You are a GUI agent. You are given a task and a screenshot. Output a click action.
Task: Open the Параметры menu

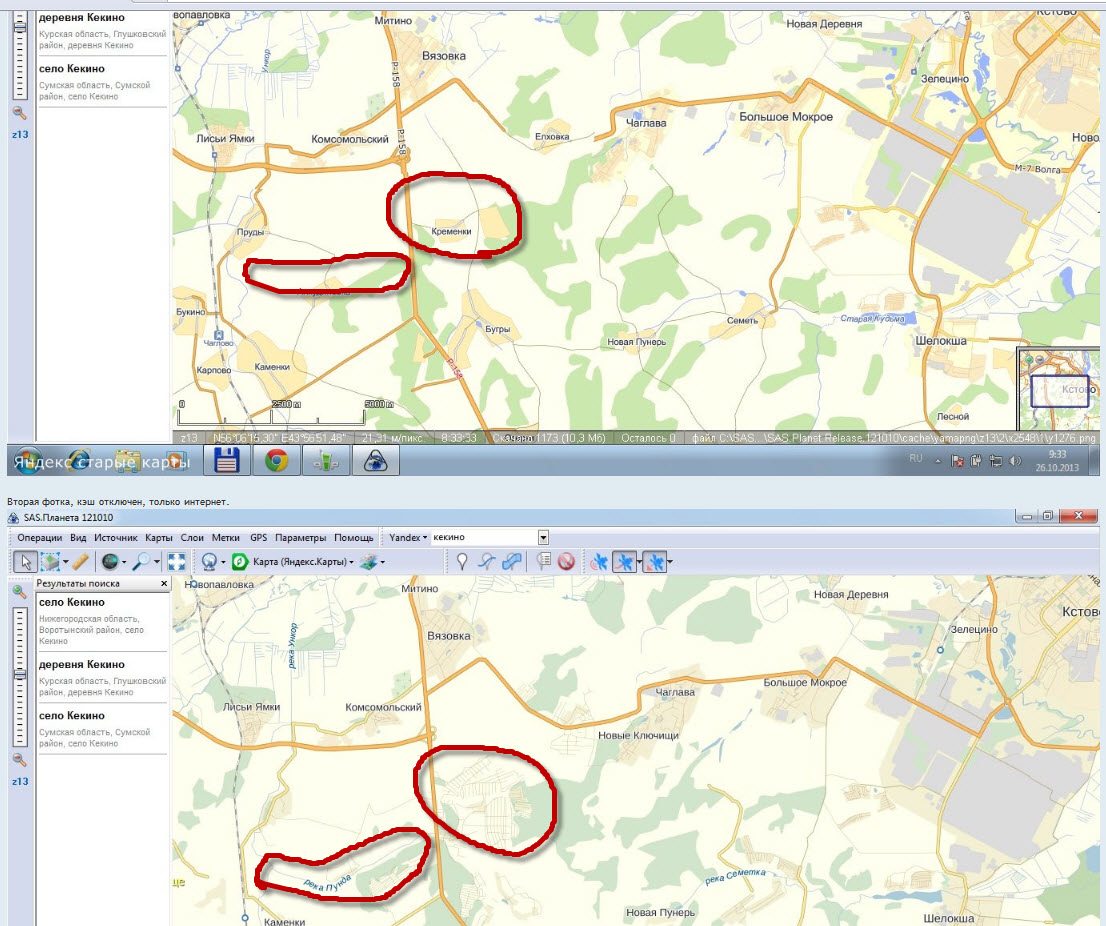[x=300, y=538]
